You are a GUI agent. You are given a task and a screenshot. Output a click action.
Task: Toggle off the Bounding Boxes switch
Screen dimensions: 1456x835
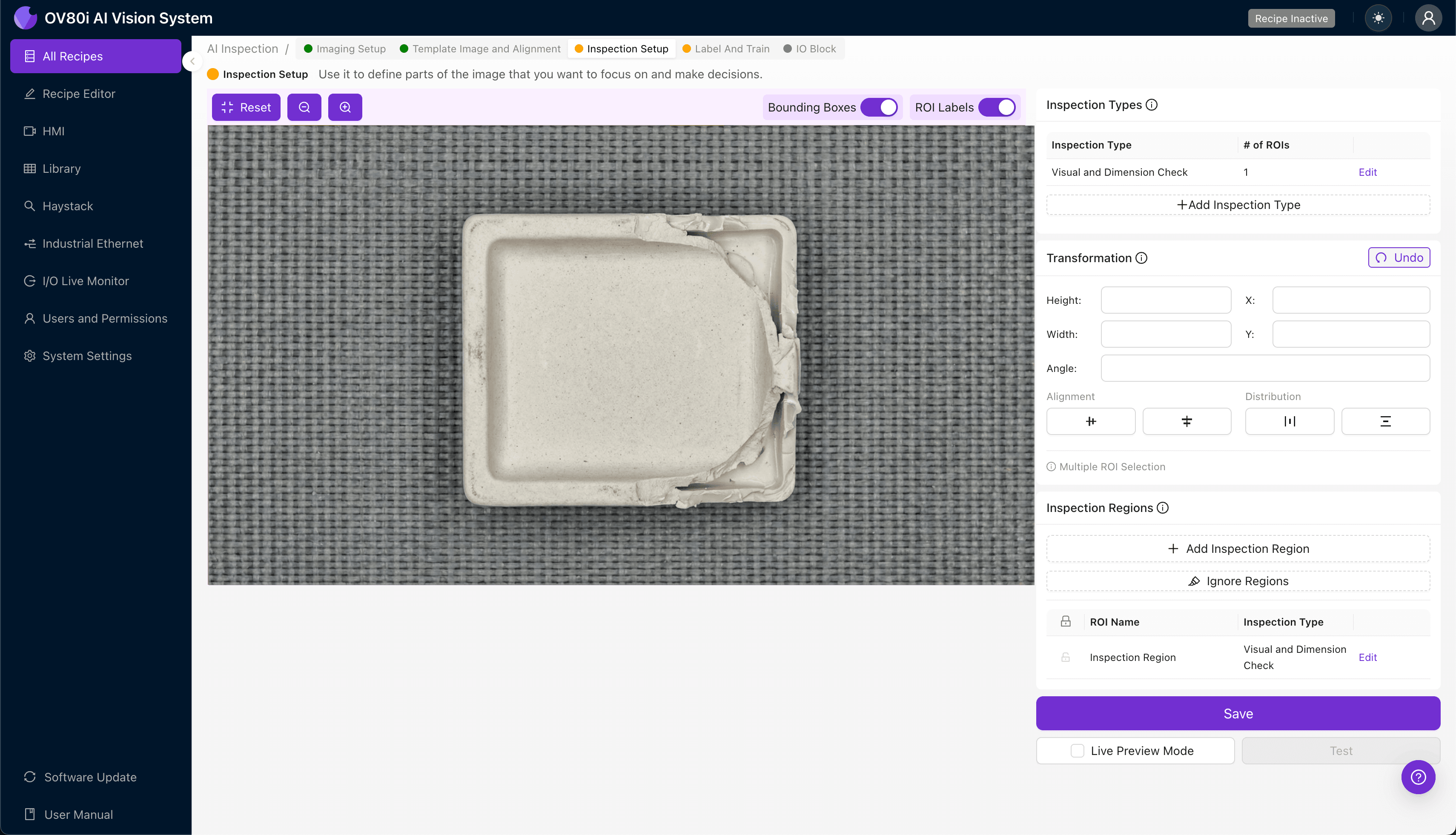880,107
